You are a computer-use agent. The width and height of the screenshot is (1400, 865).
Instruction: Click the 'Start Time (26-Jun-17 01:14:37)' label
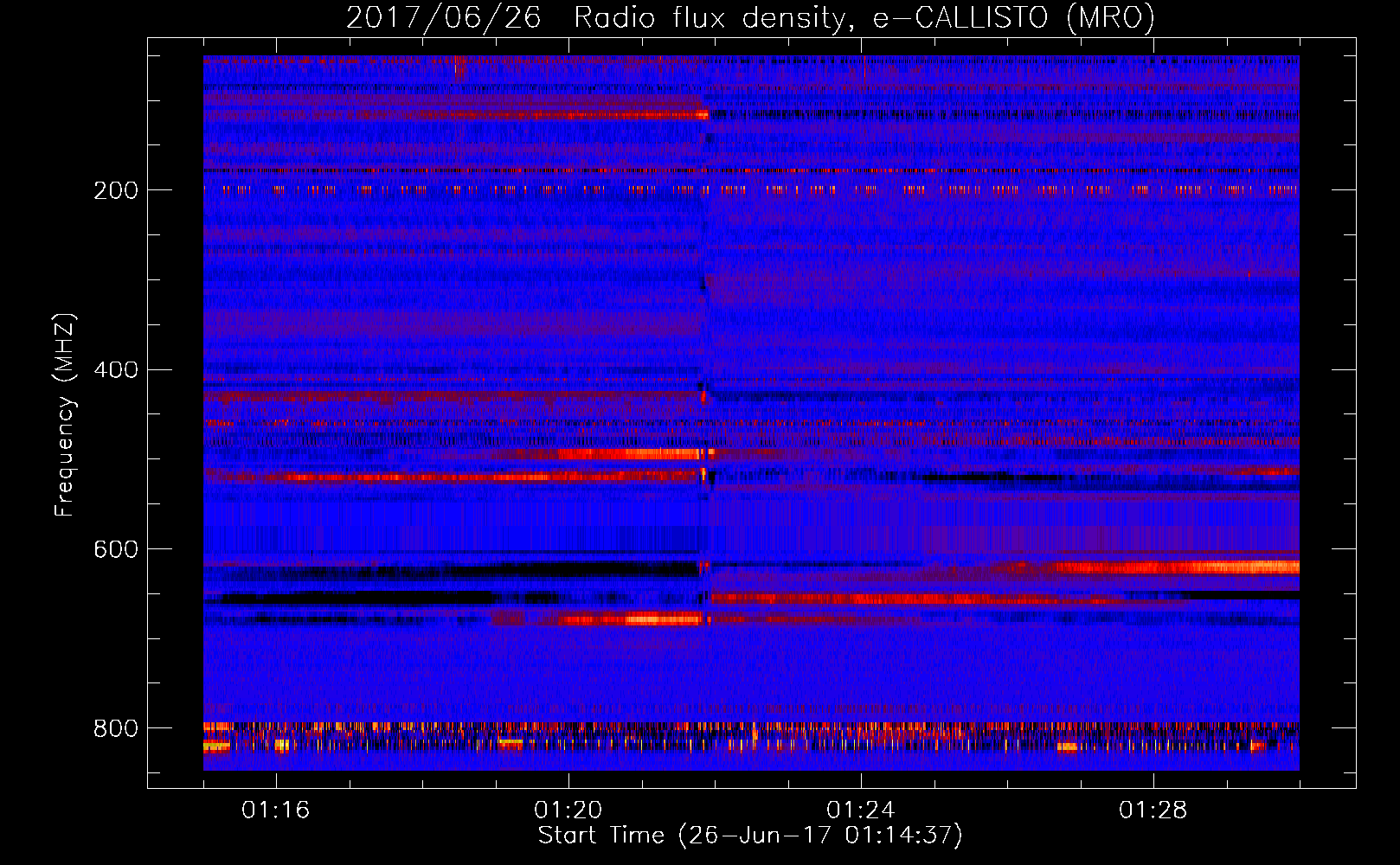tap(750, 836)
